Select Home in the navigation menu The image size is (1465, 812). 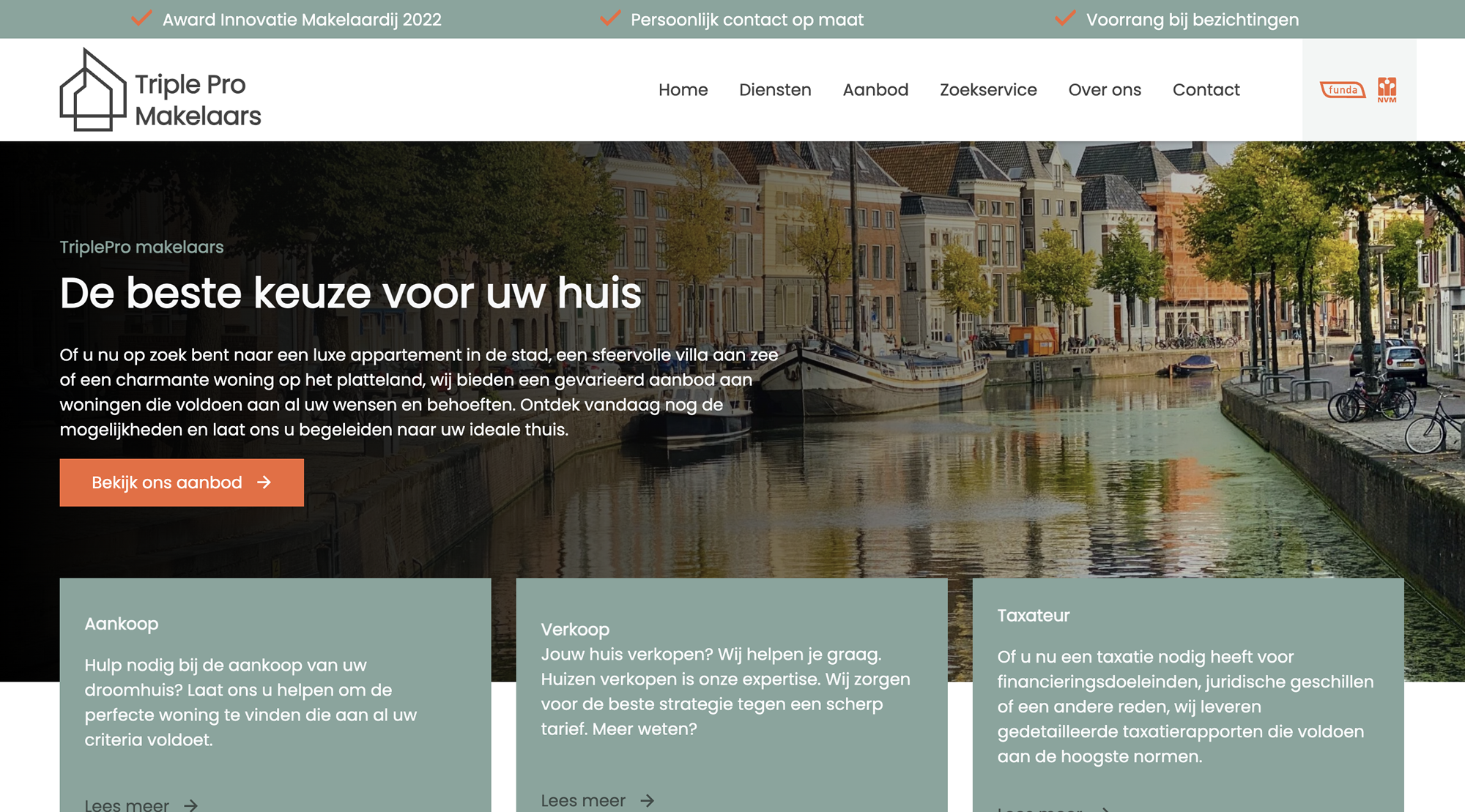coord(683,89)
